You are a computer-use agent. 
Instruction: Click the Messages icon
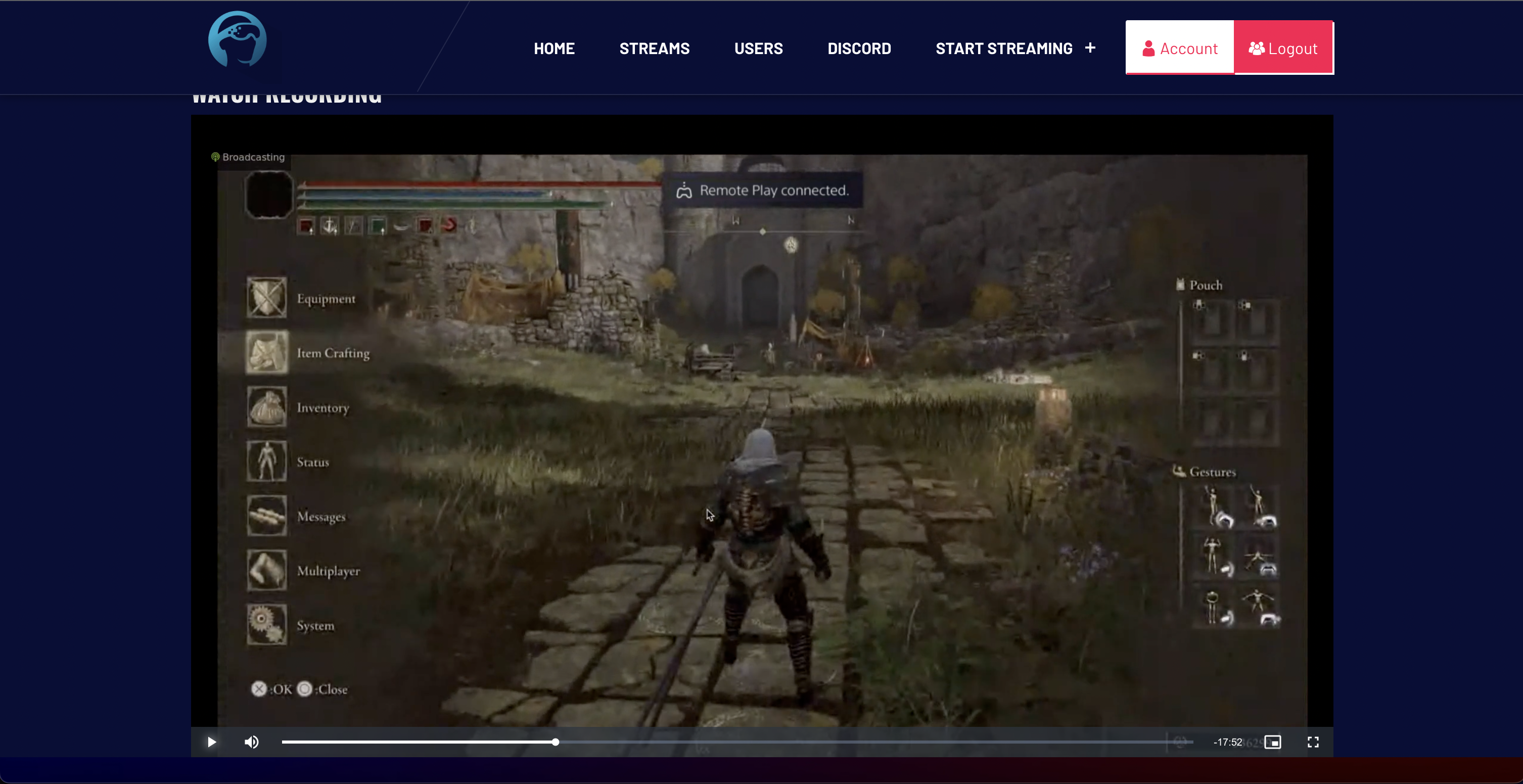[267, 516]
